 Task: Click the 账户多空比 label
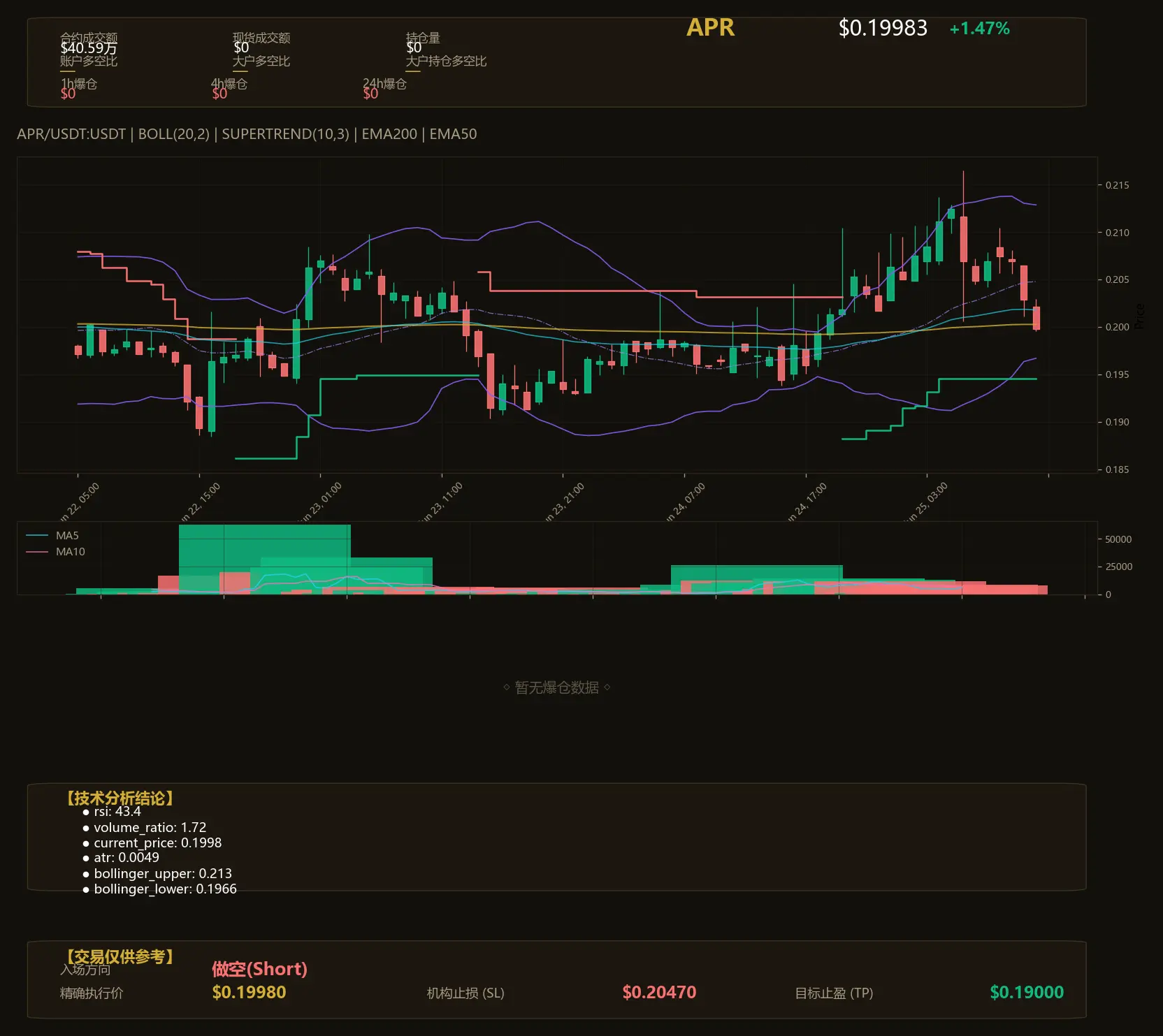pos(88,61)
